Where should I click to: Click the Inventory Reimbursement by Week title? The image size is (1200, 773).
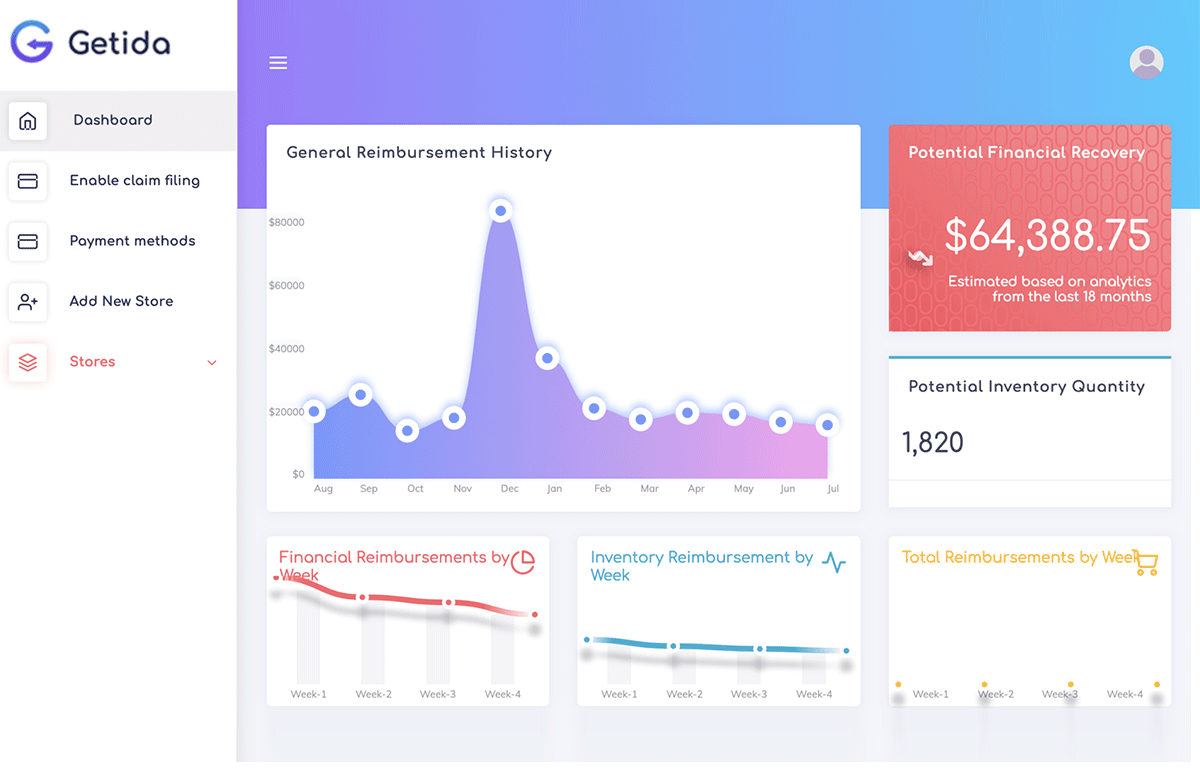pyautogui.click(x=702, y=566)
